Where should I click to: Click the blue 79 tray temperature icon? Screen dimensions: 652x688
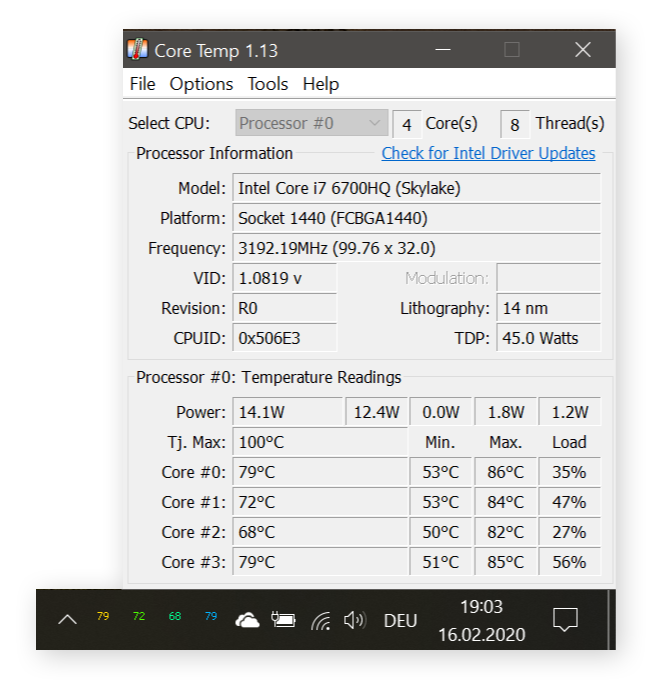click(x=211, y=616)
